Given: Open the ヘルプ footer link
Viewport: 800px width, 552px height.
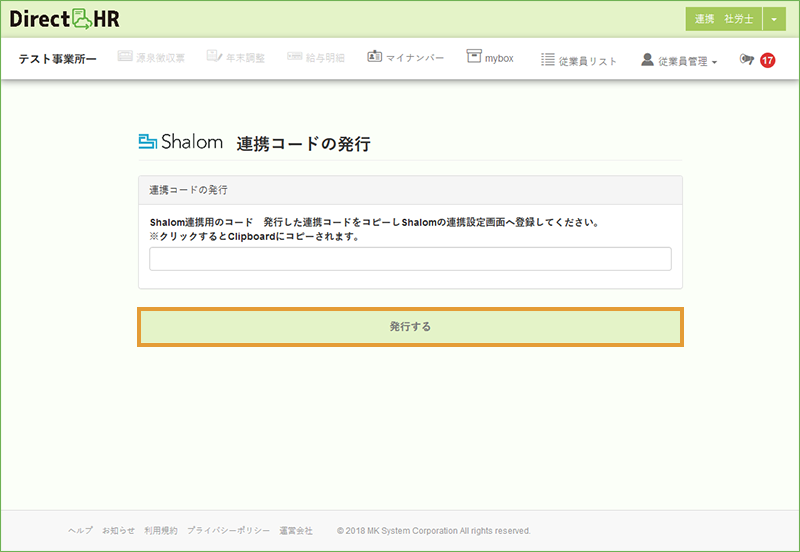Looking at the screenshot, I should [81, 531].
